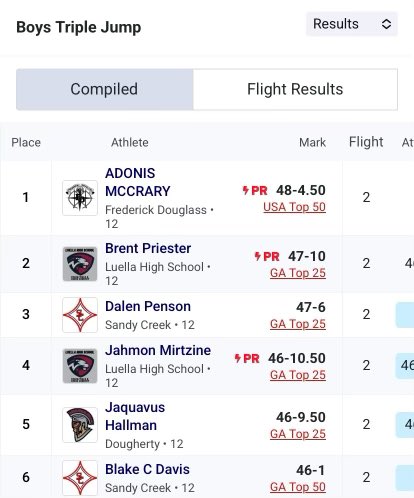Click Frederick Douglass team logo icon

coord(80,198)
